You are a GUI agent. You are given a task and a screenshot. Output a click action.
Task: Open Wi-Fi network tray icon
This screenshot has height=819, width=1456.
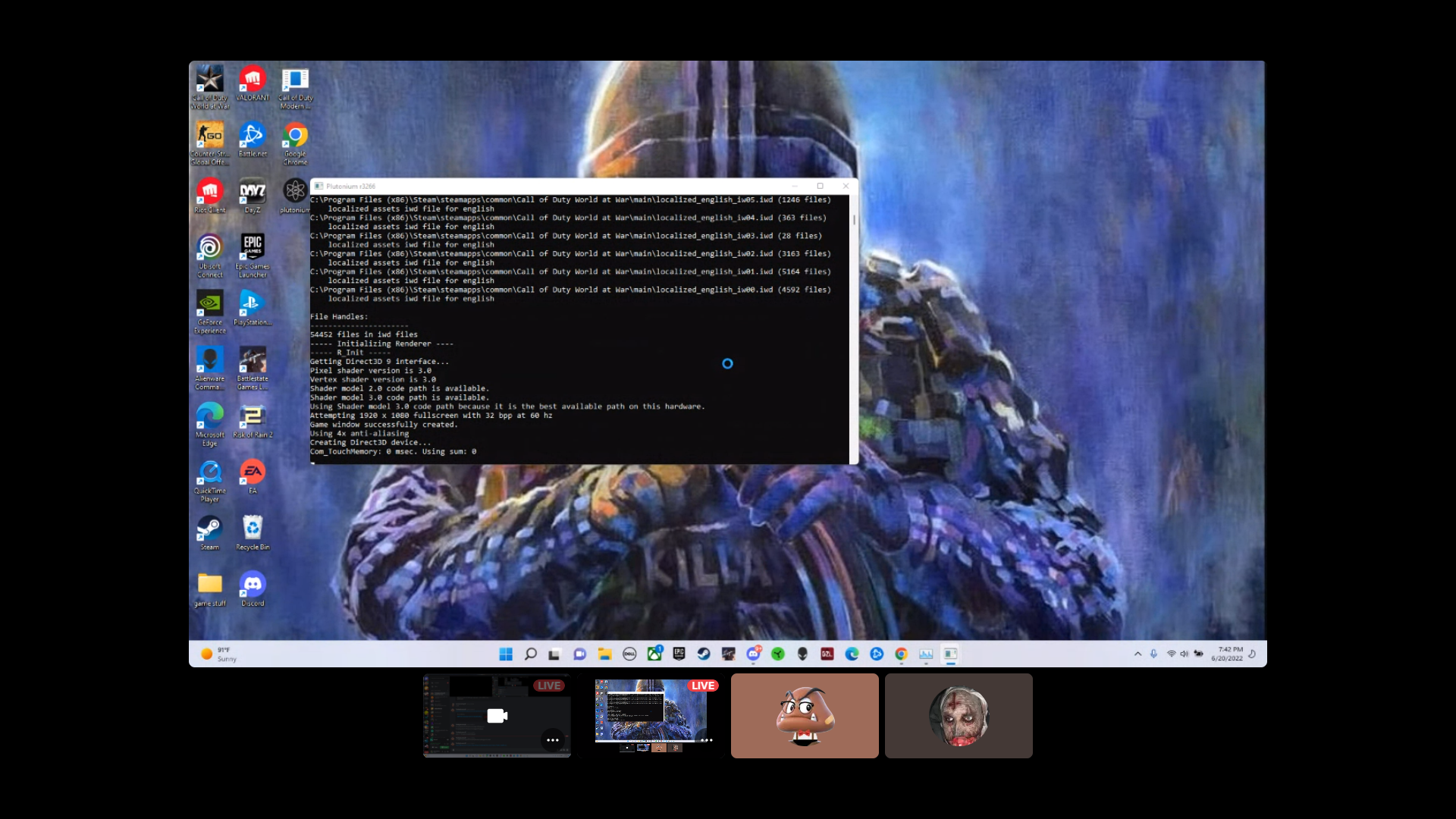1171,654
